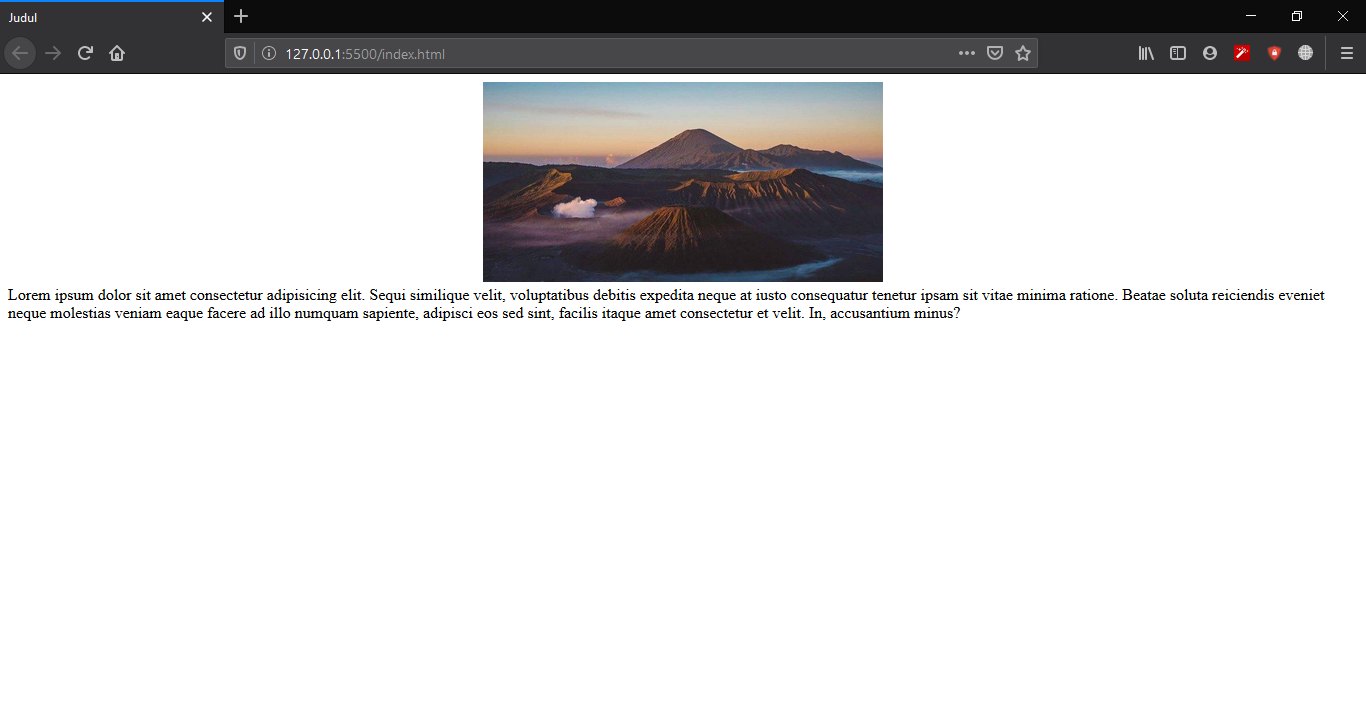Show site information for 127.0.0.1
The height and width of the screenshot is (728, 1366).
pos(268,53)
